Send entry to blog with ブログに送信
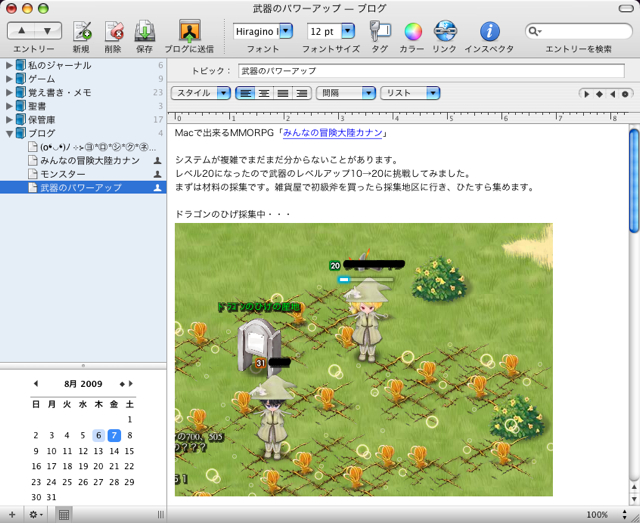The width and height of the screenshot is (640, 523). click(x=190, y=31)
